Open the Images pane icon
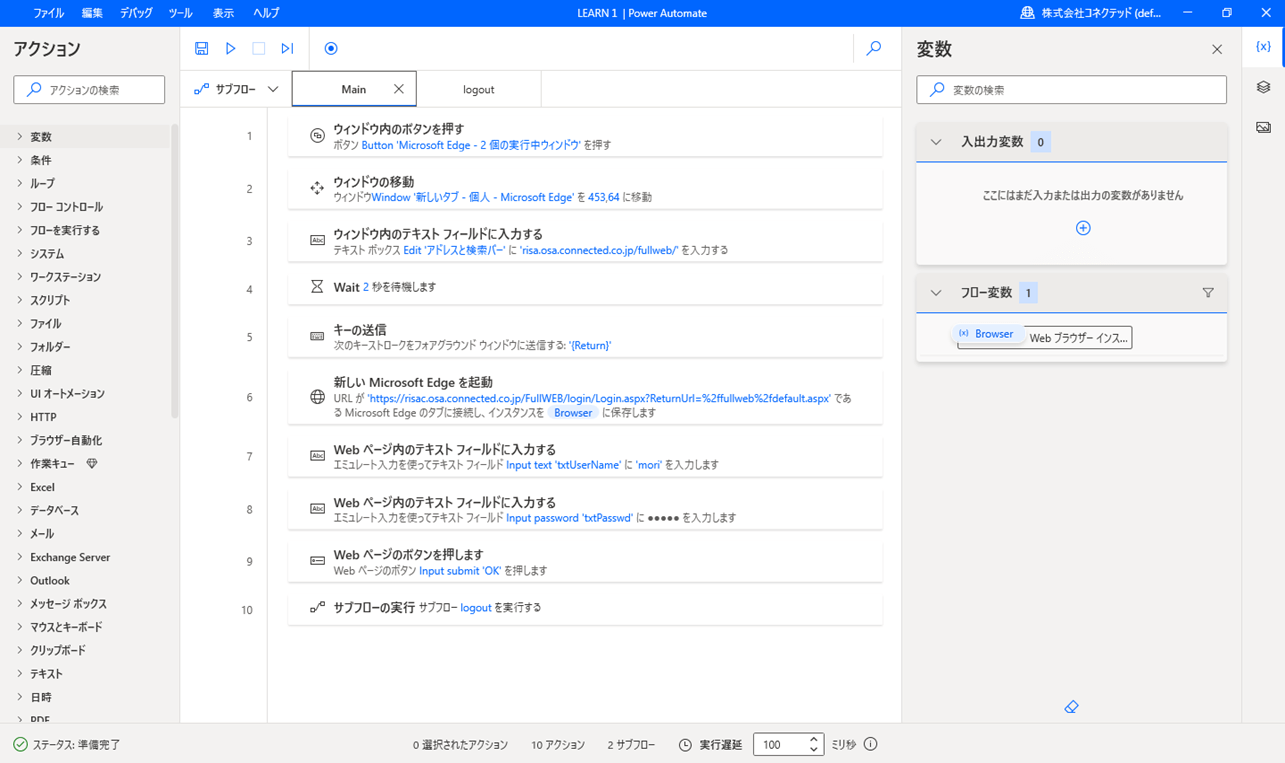1285x763 pixels. [x=1263, y=128]
